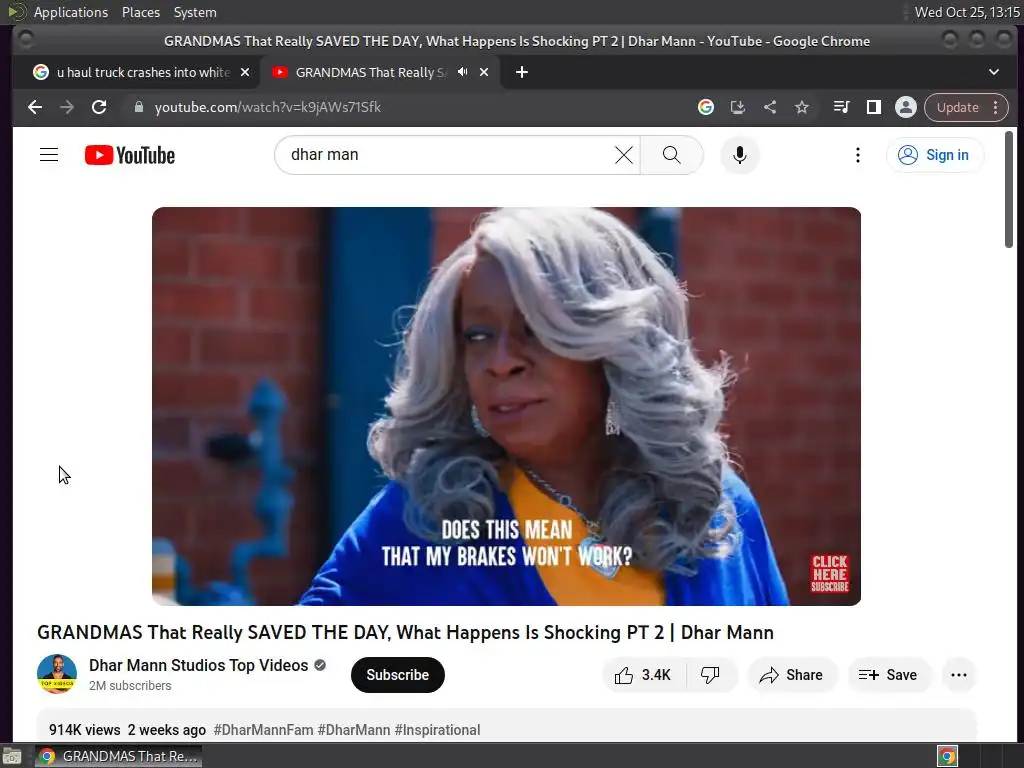1024x768 pixels.
Task: Click the address bar URL
Action: point(268,107)
